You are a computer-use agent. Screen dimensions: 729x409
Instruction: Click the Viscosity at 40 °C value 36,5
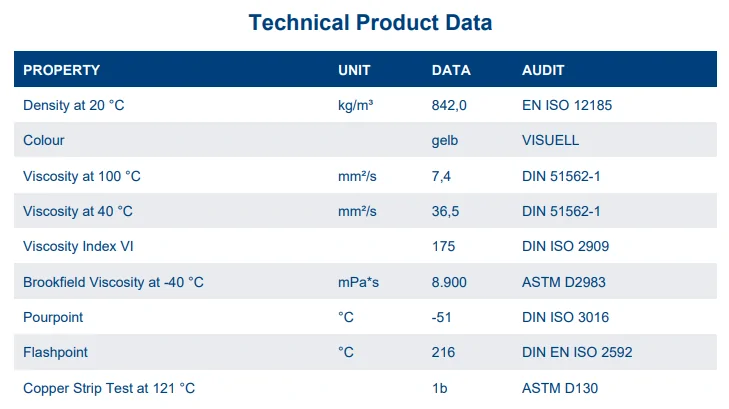(x=445, y=211)
